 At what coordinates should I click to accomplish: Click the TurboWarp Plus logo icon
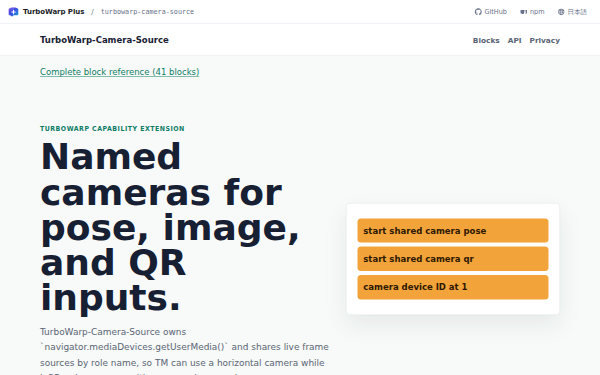click(x=13, y=12)
